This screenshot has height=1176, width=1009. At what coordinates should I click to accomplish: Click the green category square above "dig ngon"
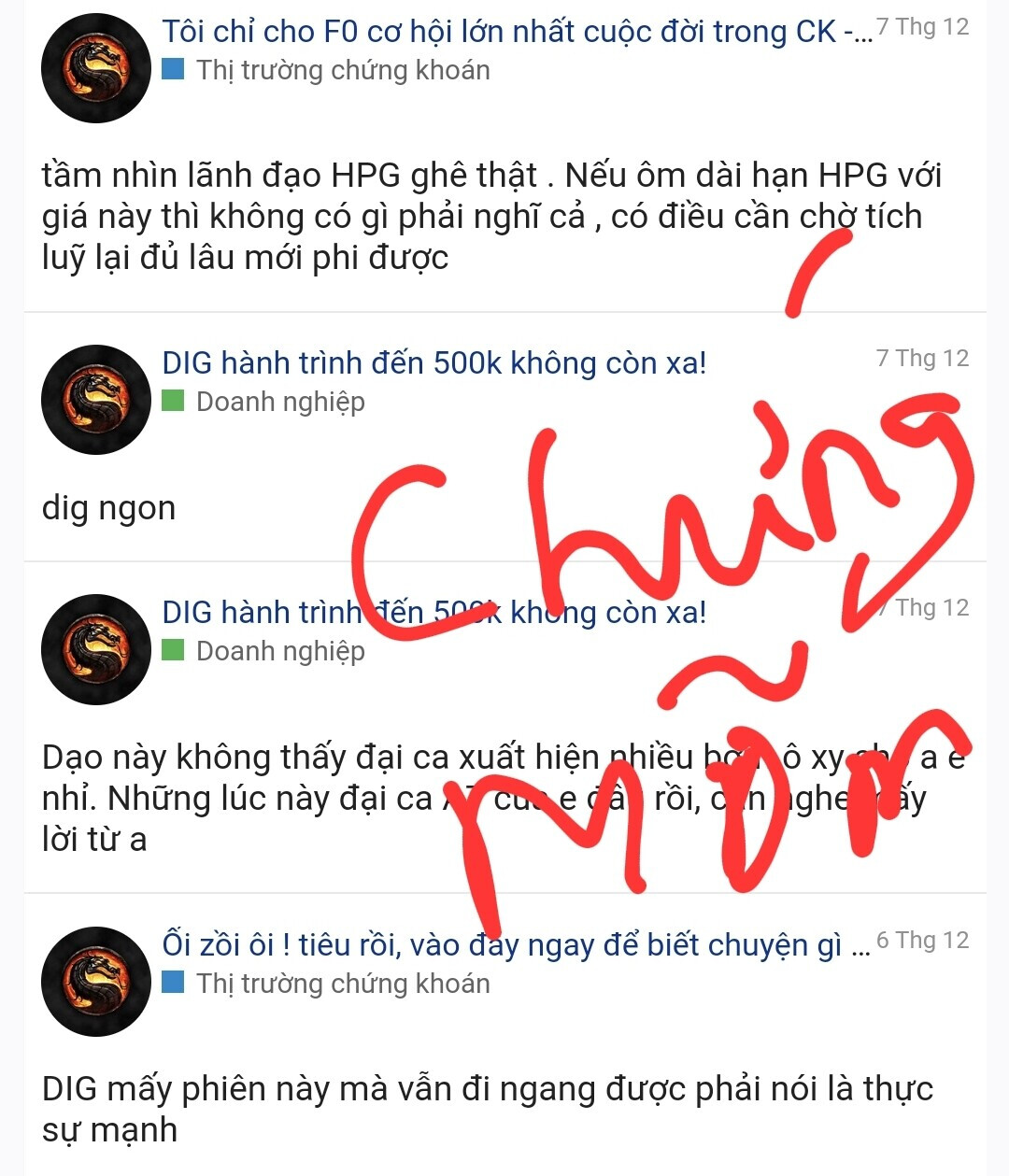pos(173,401)
